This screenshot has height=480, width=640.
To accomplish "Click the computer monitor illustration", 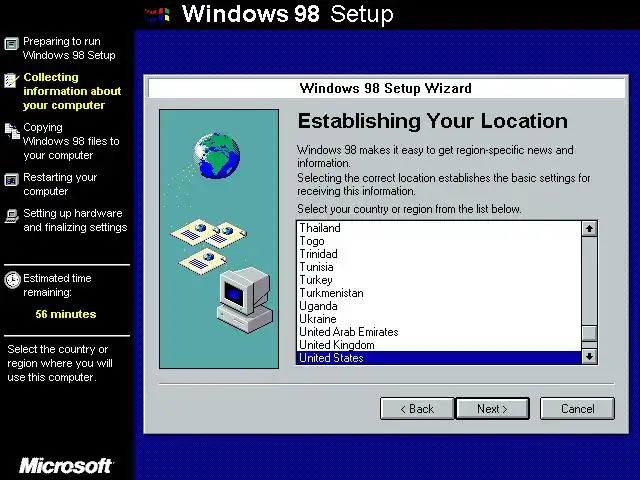I will (245, 299).
